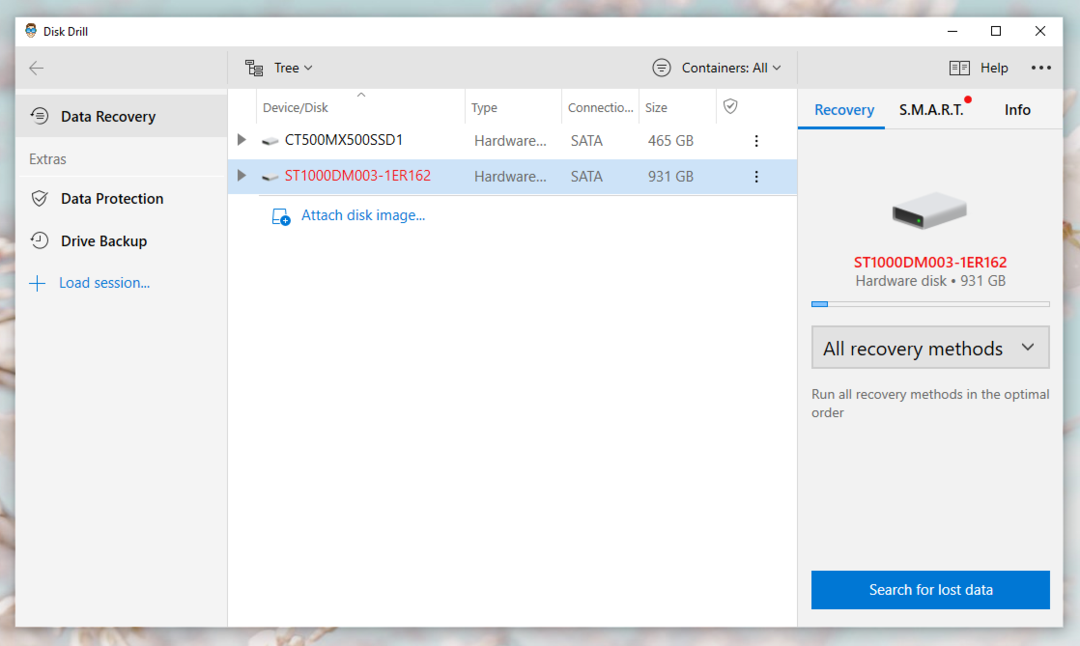Screen dimensions: 1080x646
Task: Switch to the Info tab
Action: pyautogui.click(x=1017, y=110)
